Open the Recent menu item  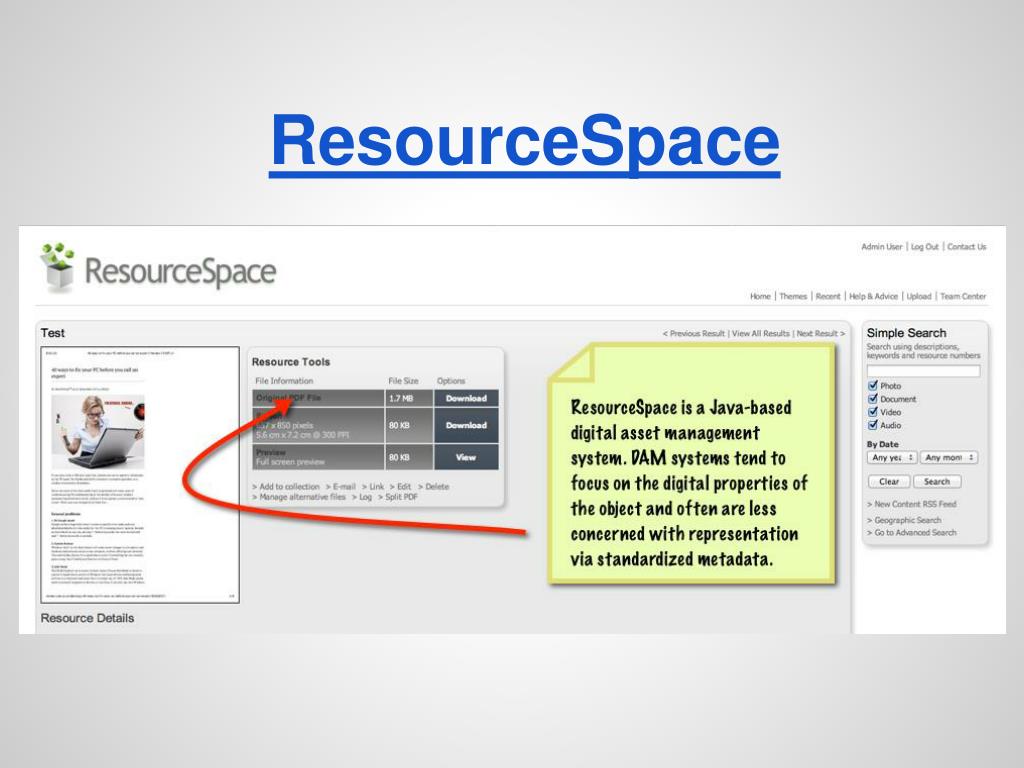pyautogui.click(x=828, y=296)
